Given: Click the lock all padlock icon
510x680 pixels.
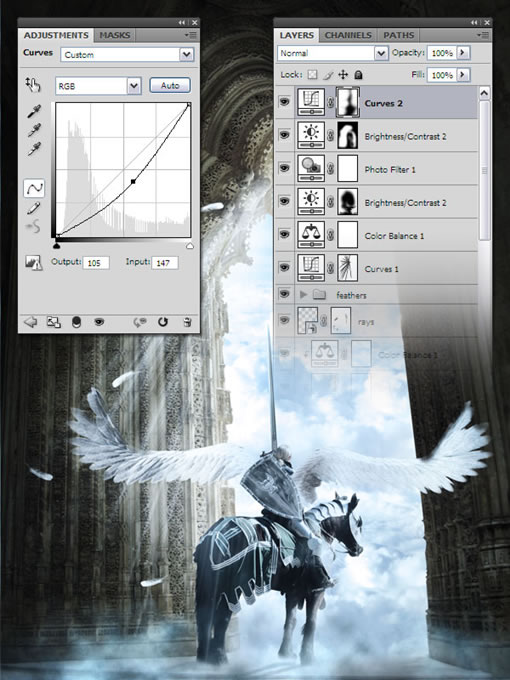Looking at the screenshot, I should click(x=358, y=75).
